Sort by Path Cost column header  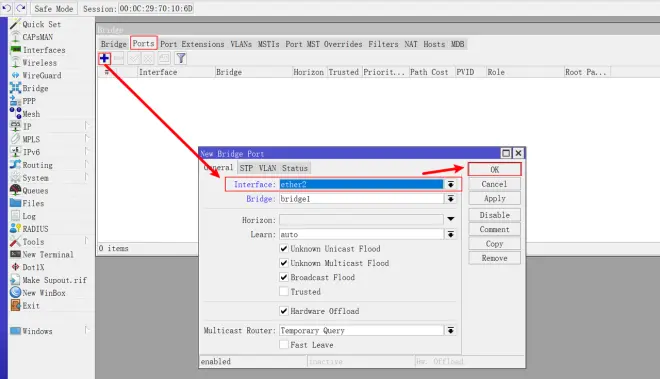coord(431,72)
